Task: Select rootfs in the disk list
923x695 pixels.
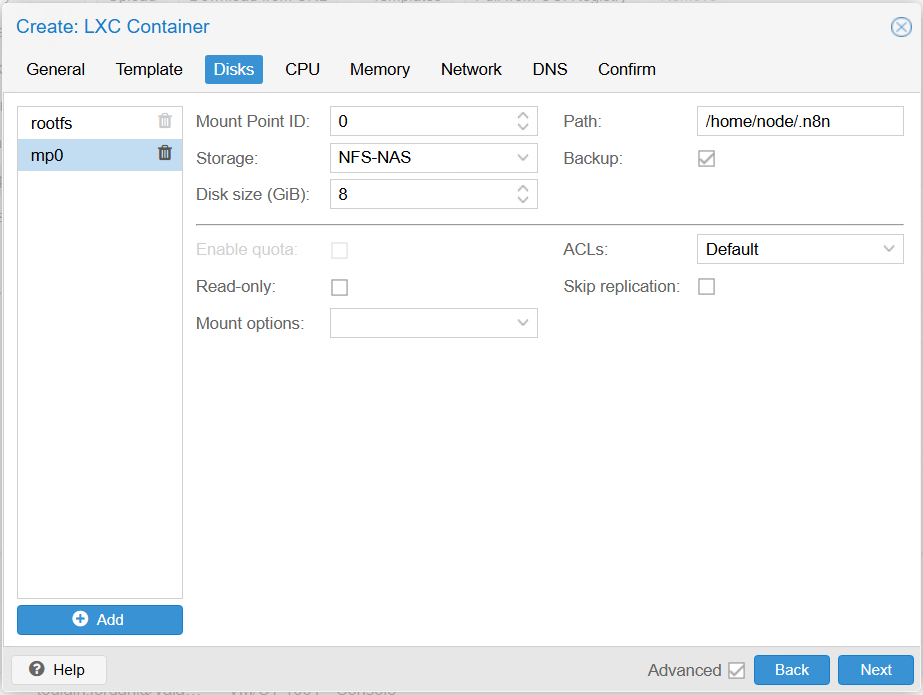Action: coord(80,123)
